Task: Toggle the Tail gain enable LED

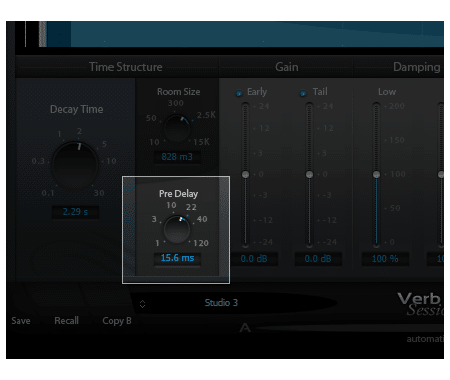Action: pos(303,93)
